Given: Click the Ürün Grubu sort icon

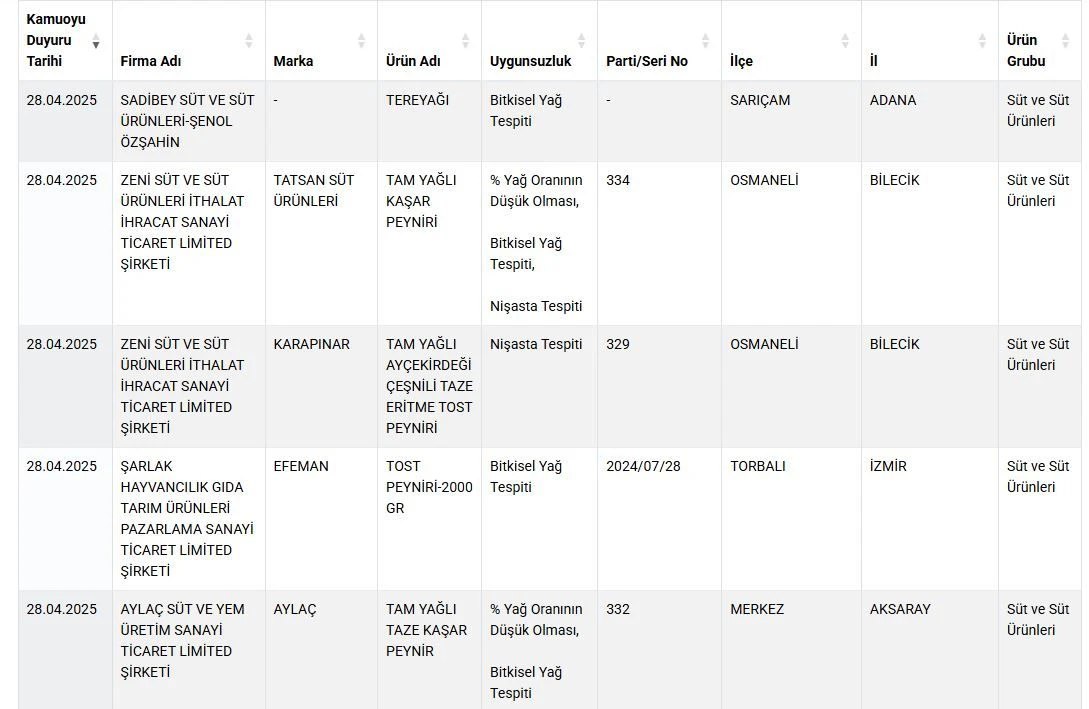Looking at the screenshot, I should click(x=1067, y=41).
